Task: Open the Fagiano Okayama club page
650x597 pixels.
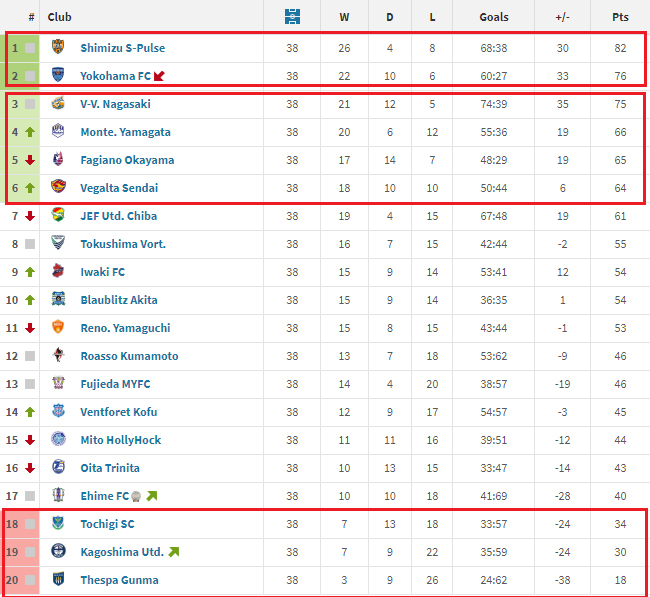Action: coord(127,160)
